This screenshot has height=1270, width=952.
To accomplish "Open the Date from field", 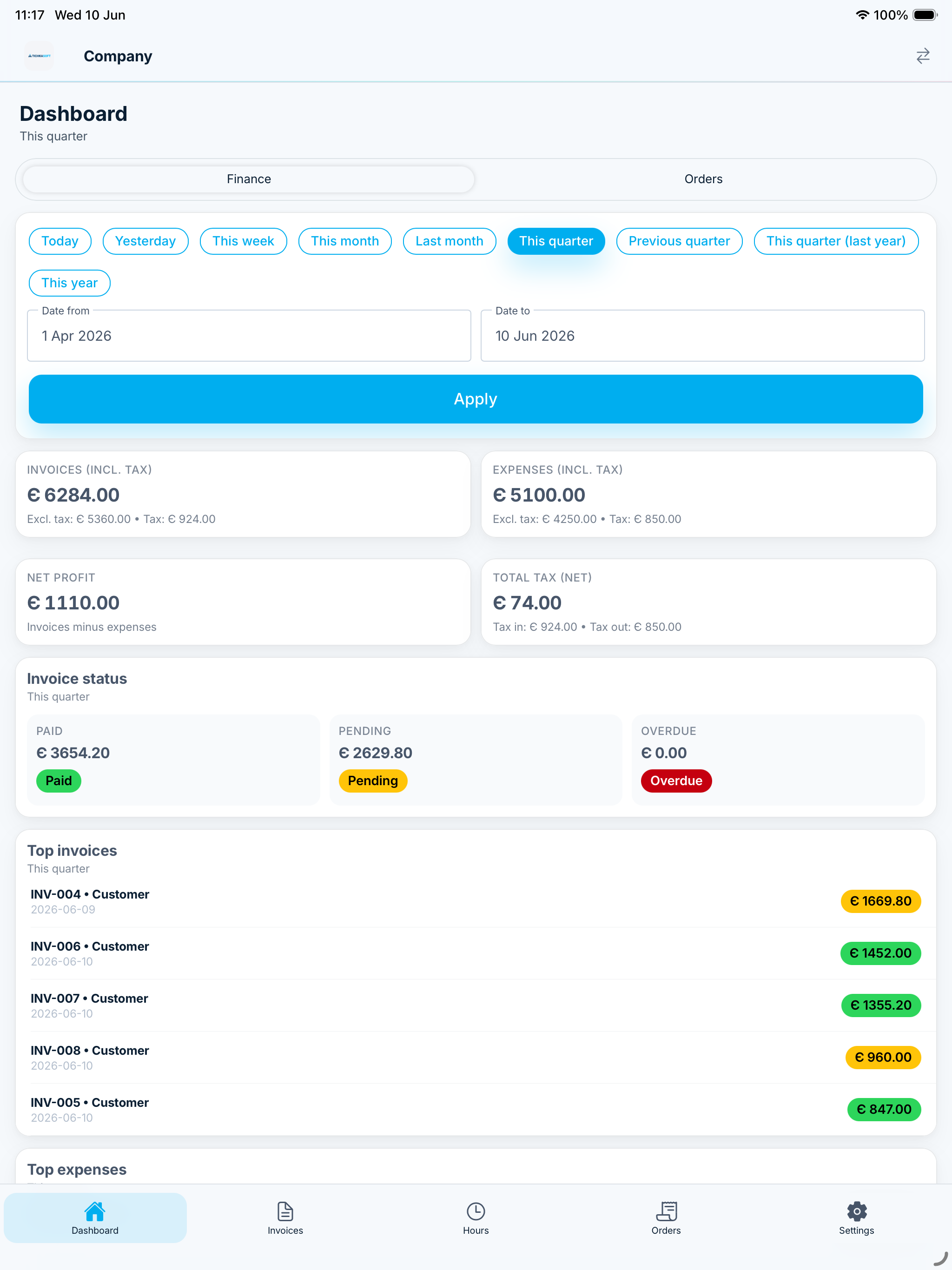I will click(x=249, y=336).
